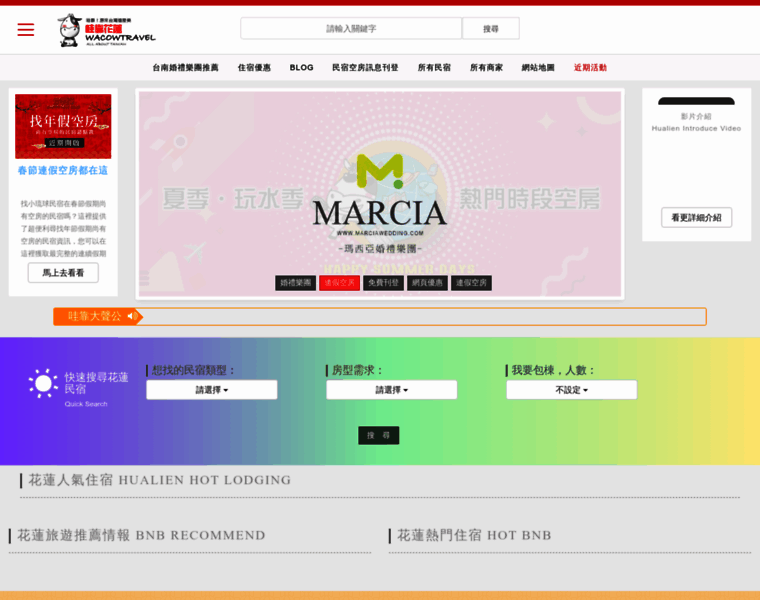Viewport: 760px width, 600px height.
Task: Click the 花蓮旅遊推薦情報 BNB Recommend heading
Action: click(141, 536)
